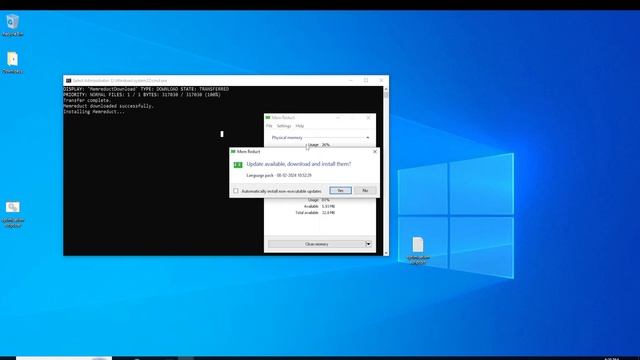Open the File menu in Mem Reduct
The image size is (640, 360).
pos(269,126)
